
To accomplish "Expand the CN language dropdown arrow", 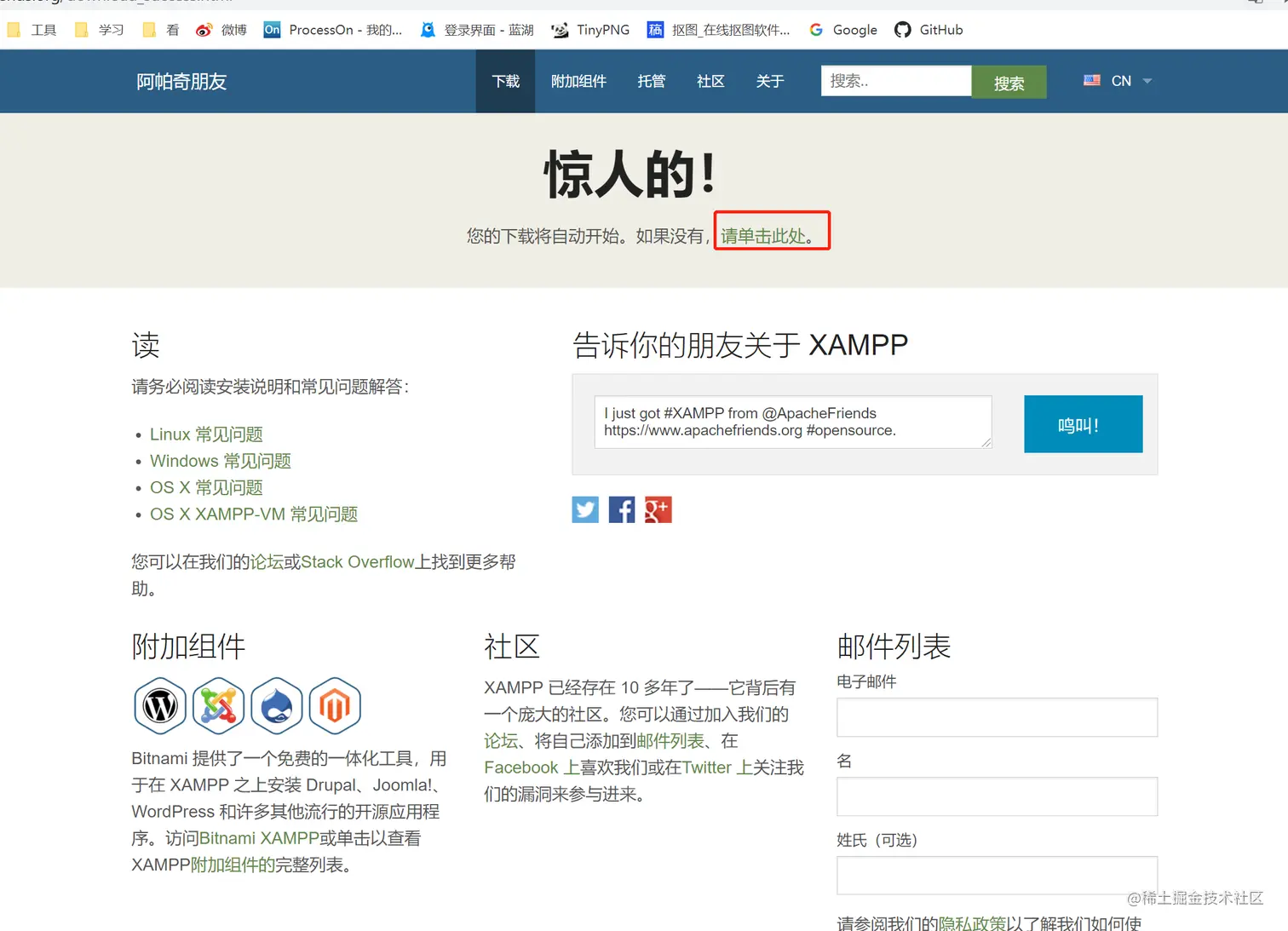I will point(1147,81).
